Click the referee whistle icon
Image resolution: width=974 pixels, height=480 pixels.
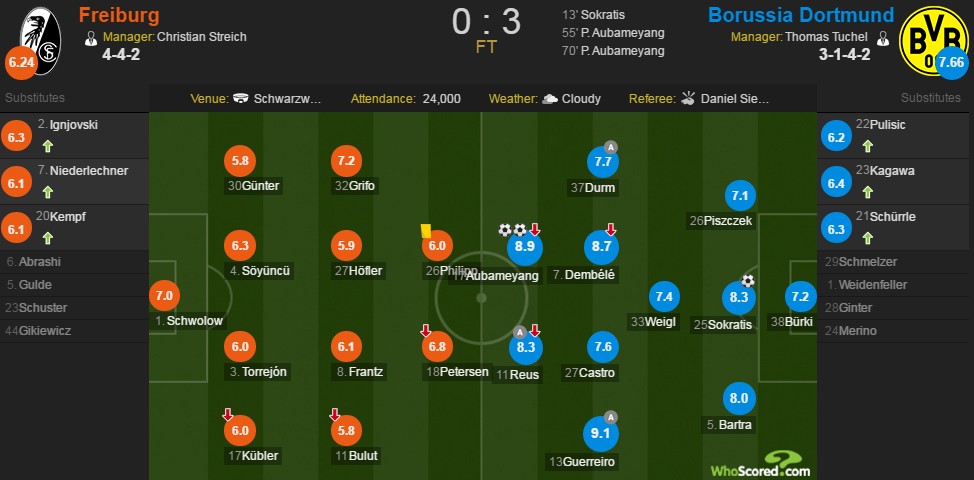click(688, 98)
